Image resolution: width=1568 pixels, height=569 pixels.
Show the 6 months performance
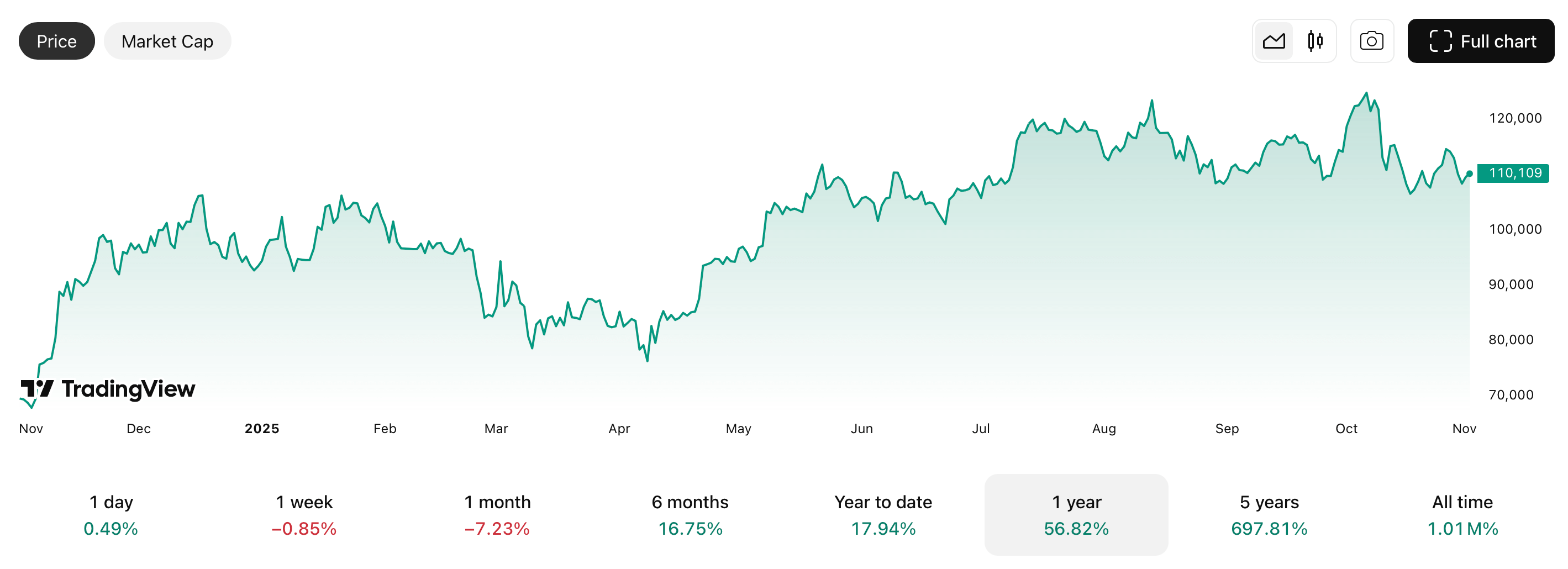point(690,514)
